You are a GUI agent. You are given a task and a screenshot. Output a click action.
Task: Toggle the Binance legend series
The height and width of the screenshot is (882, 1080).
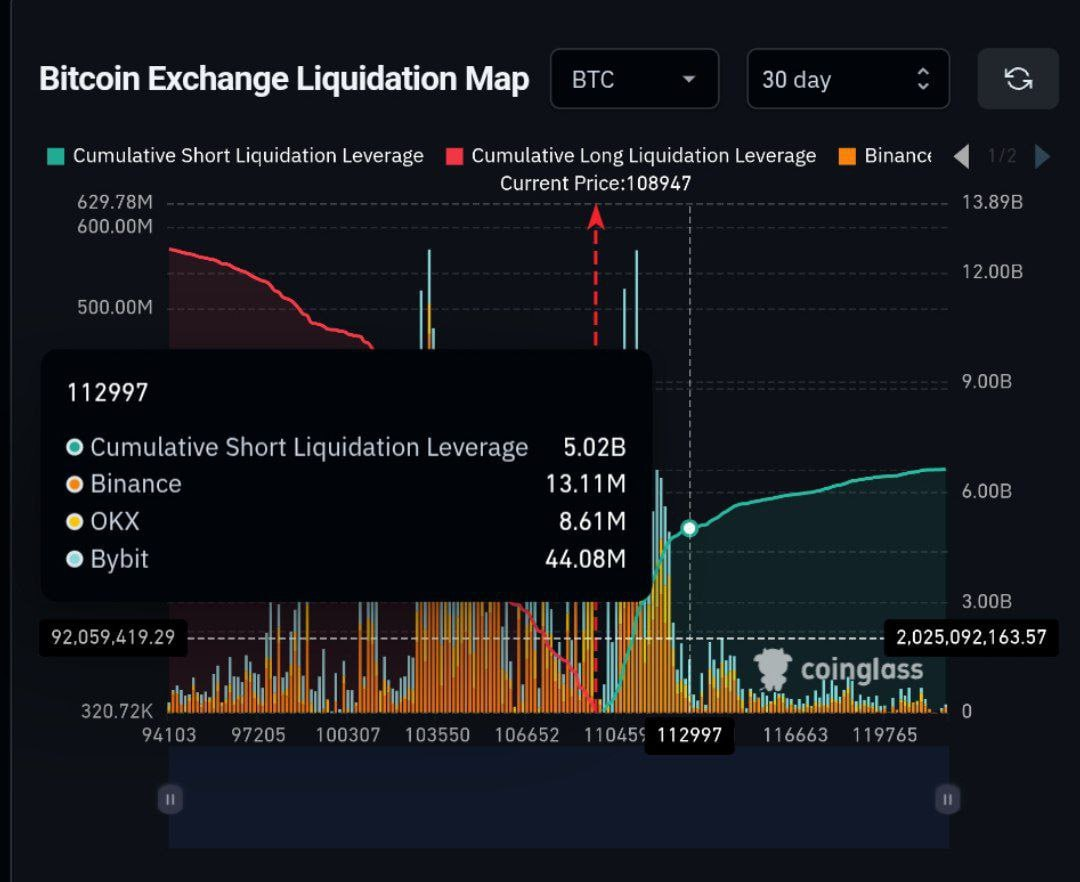pos(885,156)
